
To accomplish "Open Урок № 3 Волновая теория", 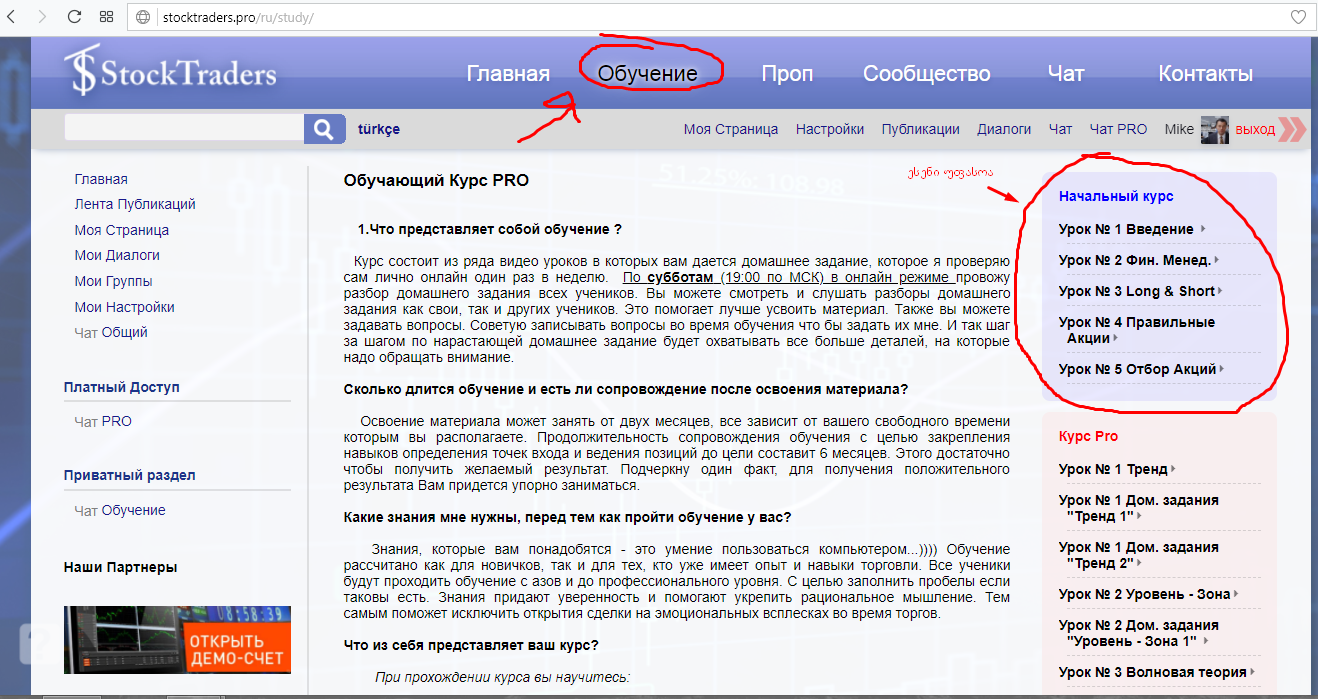I will coord(1152,672).
